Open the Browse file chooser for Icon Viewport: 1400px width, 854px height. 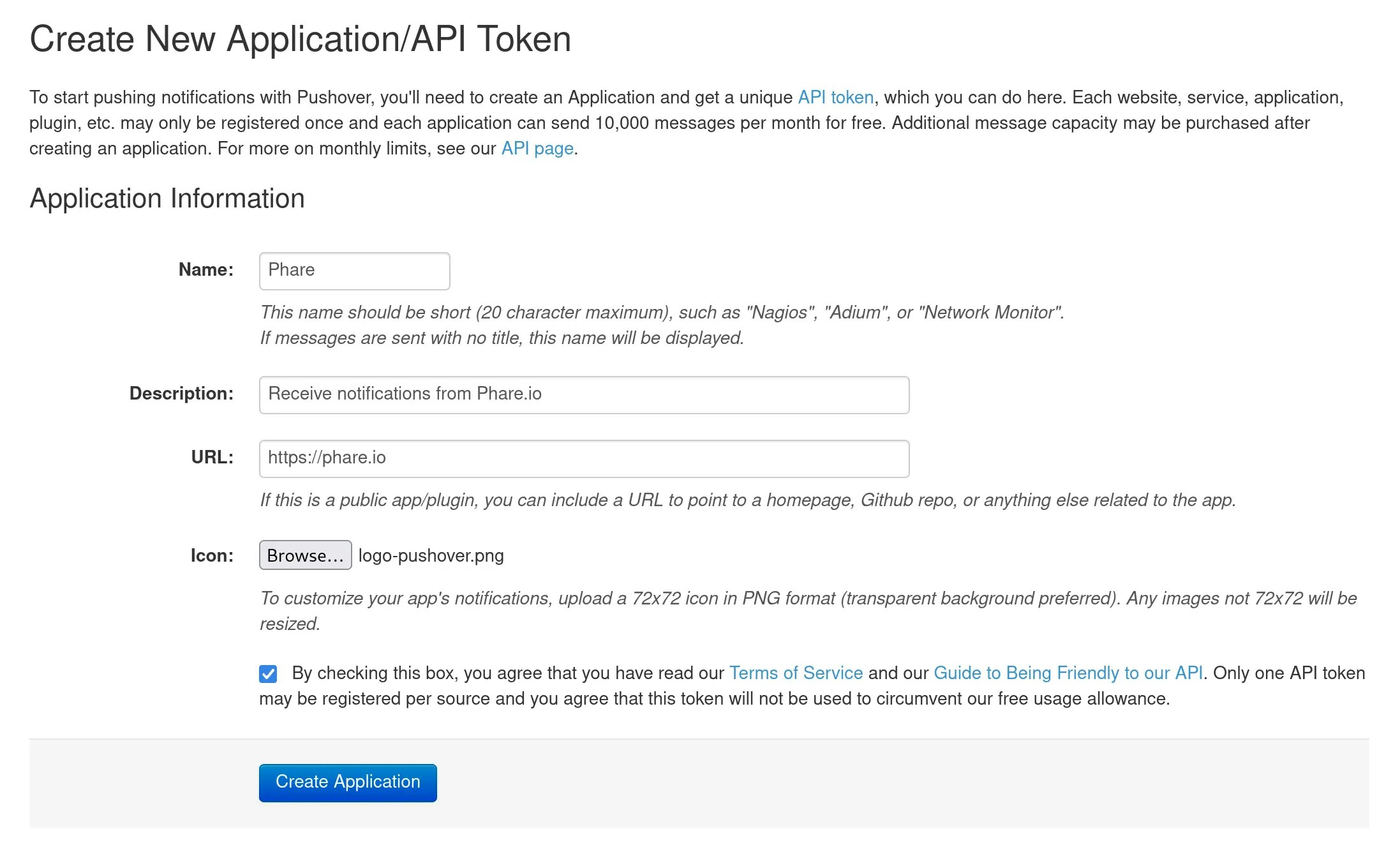click(305, 555)
